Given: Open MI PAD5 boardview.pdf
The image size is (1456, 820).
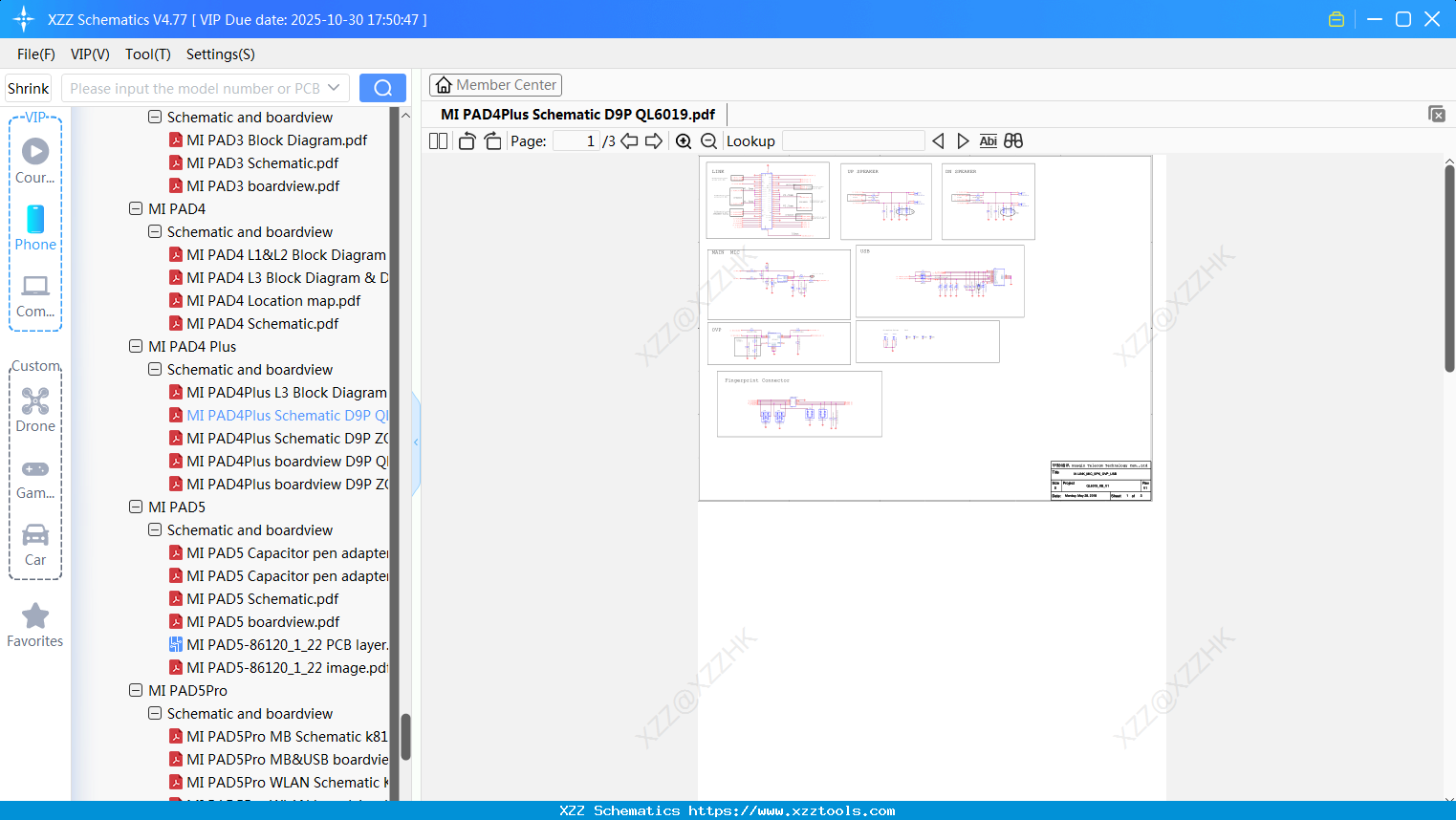Looking at the screenshot, I should click(x=263, y=622).
